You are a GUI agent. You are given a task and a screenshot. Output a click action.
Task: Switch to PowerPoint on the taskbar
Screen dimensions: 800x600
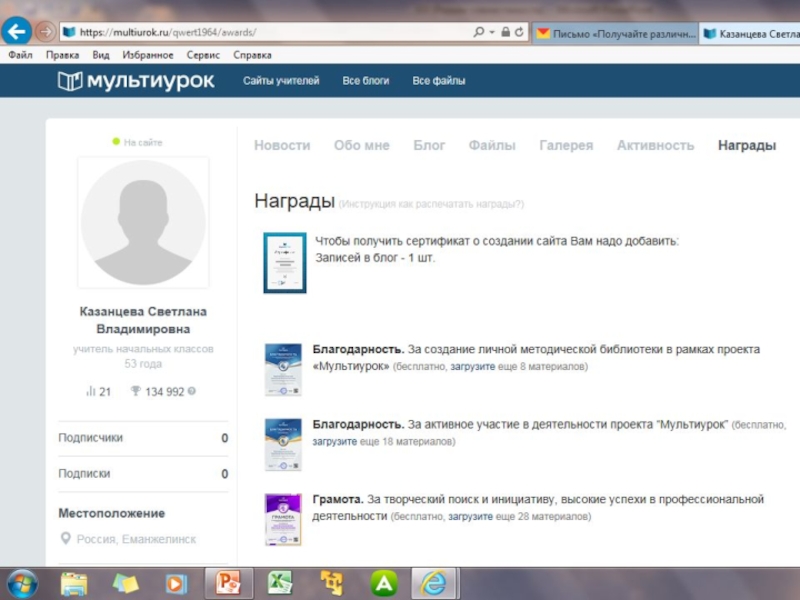pyautogui.click(x=229, y=583)
